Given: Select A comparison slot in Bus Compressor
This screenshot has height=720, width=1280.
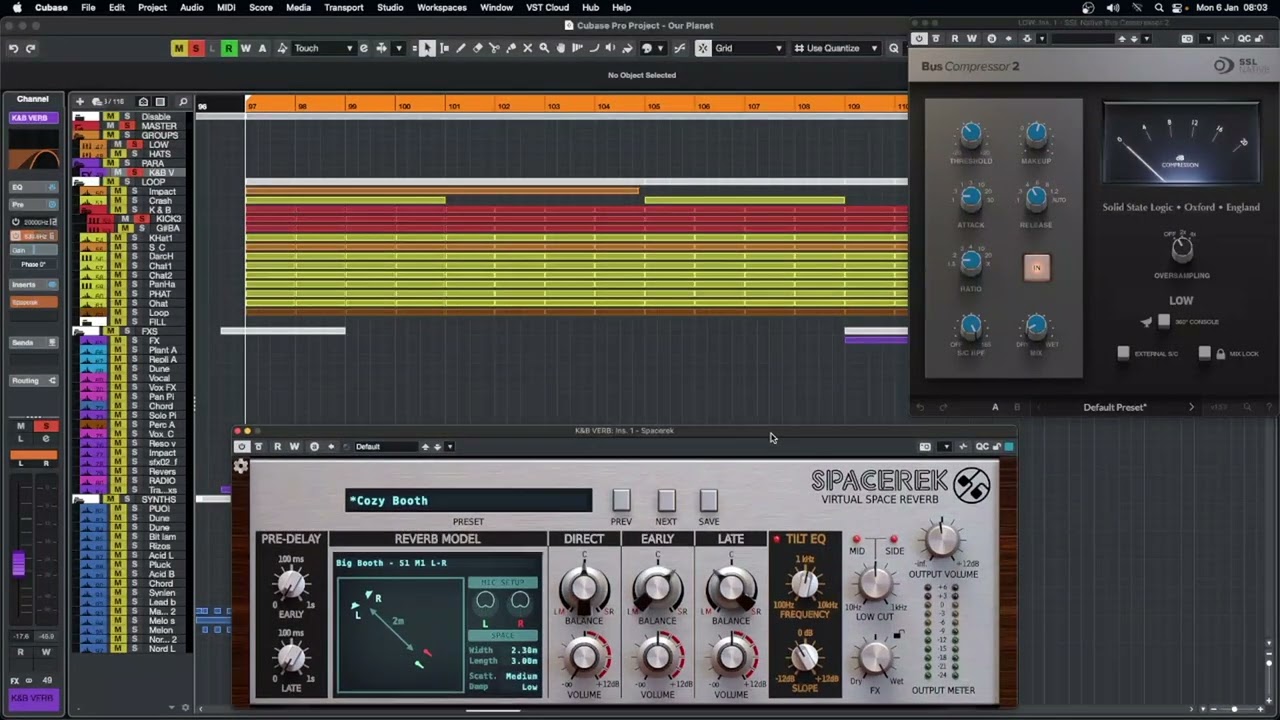Looking at the screenshot, I should 994,407.
